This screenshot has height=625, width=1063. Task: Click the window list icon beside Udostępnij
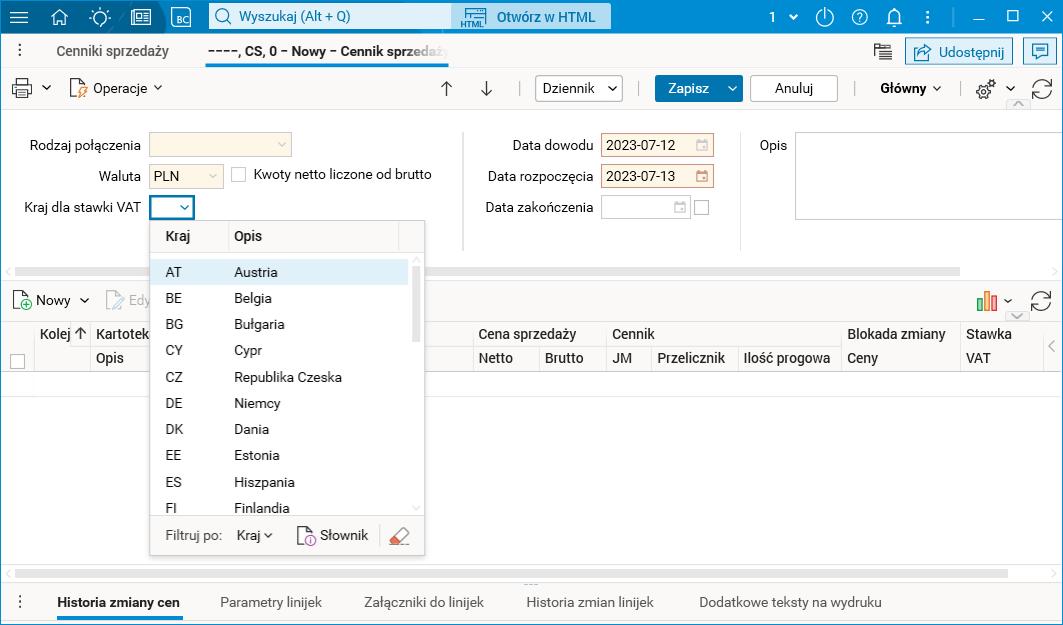882,52
